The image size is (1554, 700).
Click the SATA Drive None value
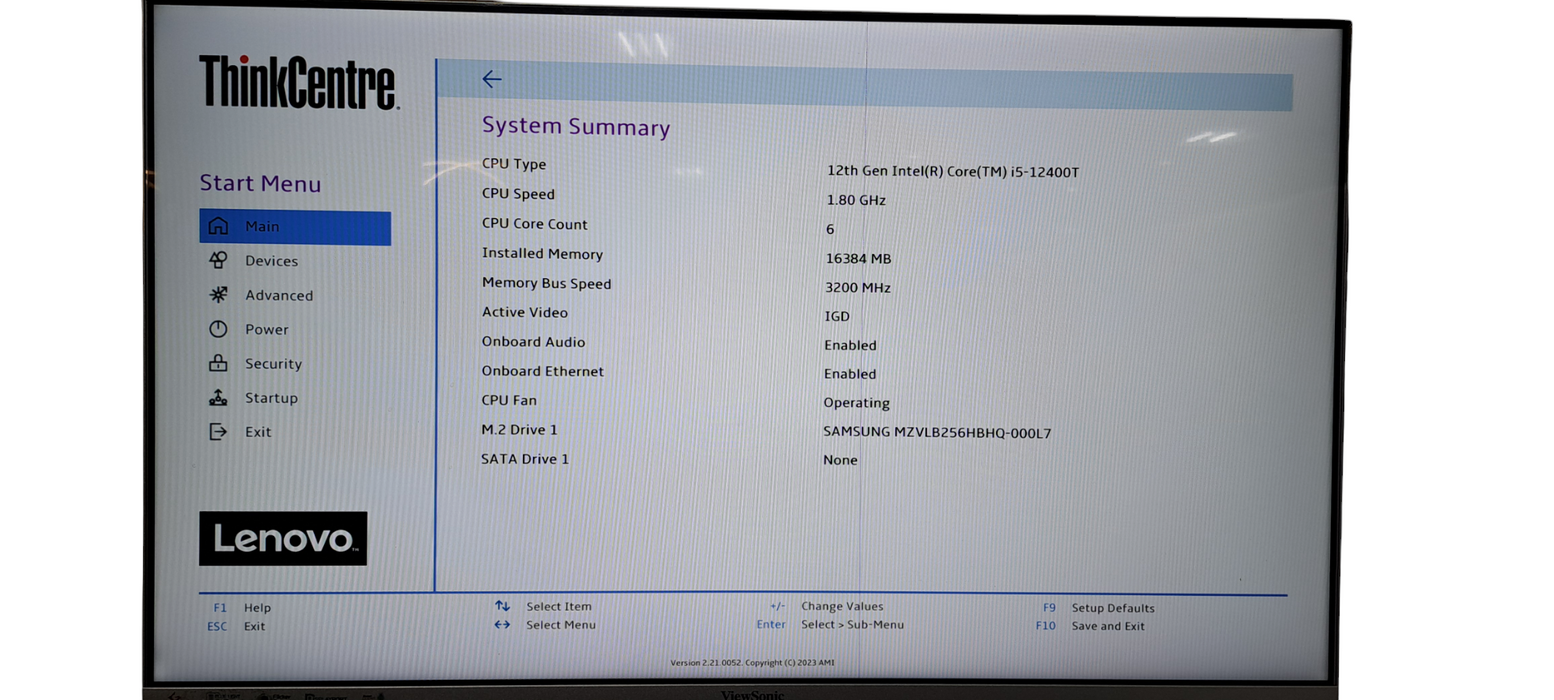[x=840, y=460]
